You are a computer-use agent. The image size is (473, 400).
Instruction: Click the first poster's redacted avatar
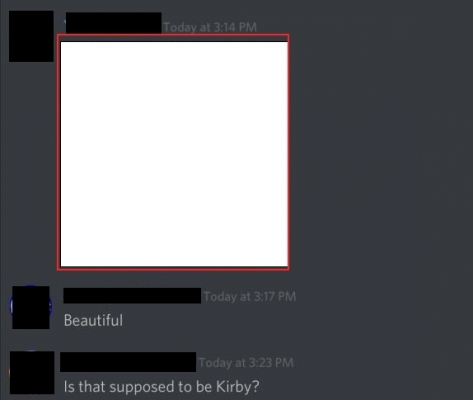click(x=31, y=36)
